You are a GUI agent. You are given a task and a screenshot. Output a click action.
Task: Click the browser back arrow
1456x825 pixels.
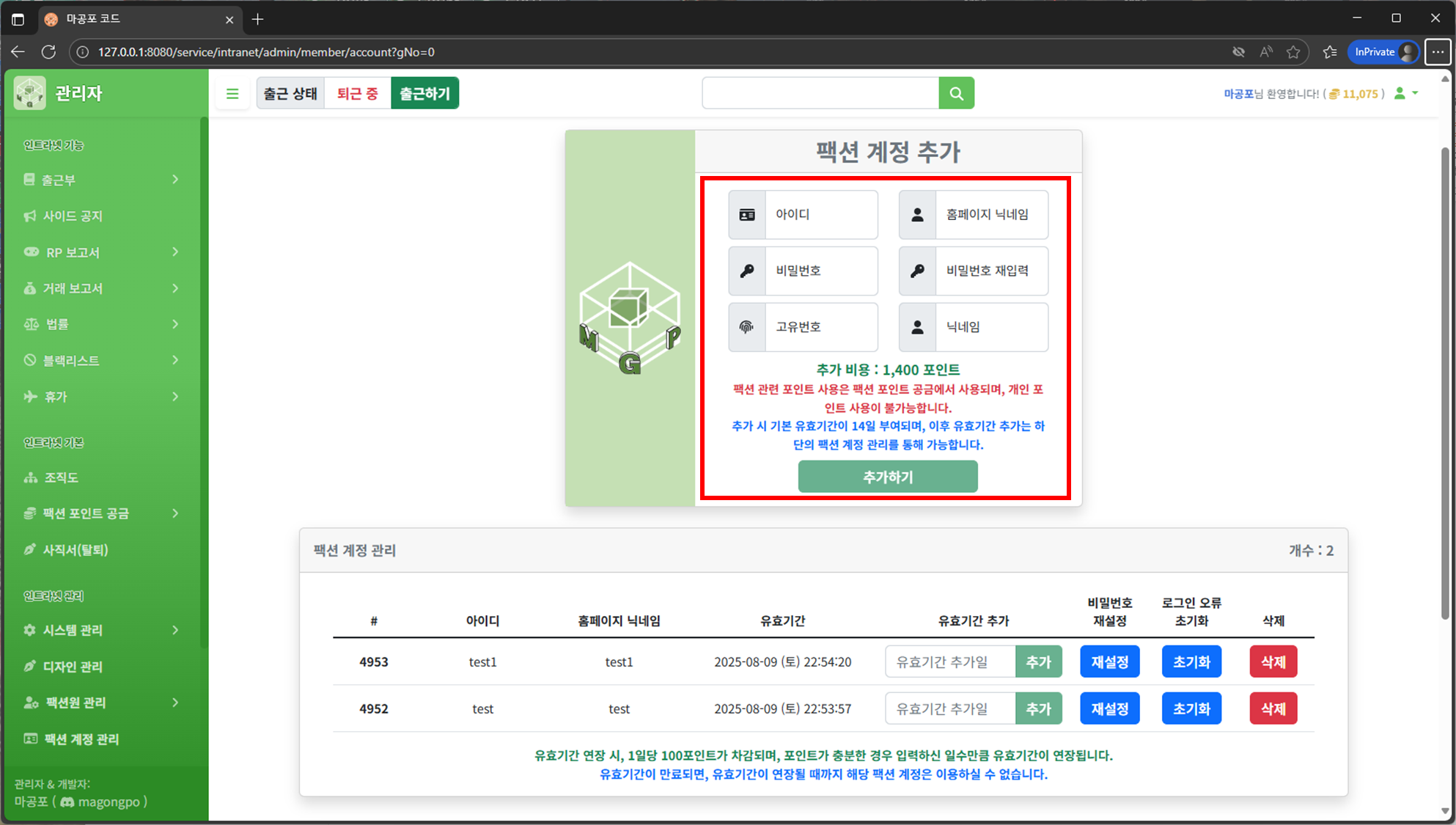click(x=18, y=52)
